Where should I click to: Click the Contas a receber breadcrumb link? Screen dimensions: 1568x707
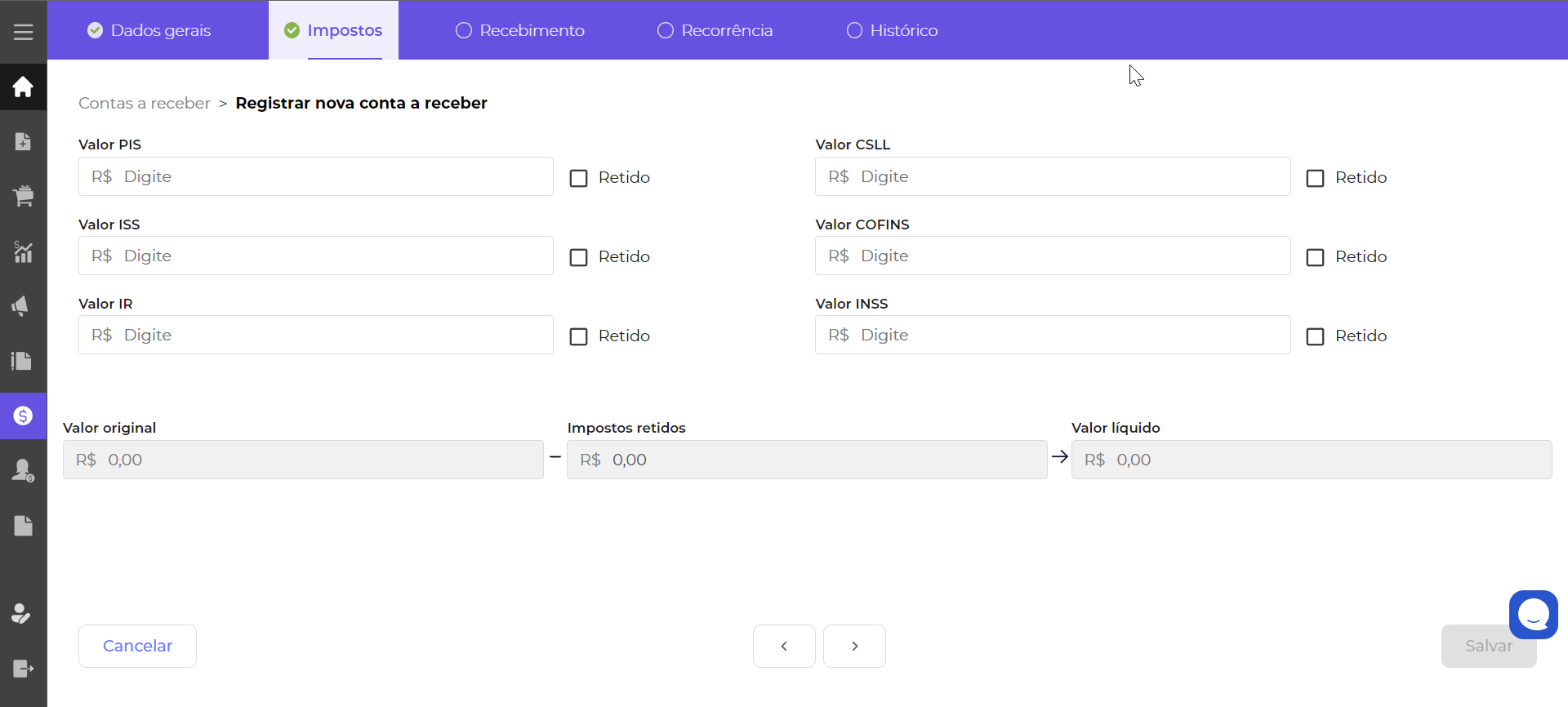coord(145,103)
